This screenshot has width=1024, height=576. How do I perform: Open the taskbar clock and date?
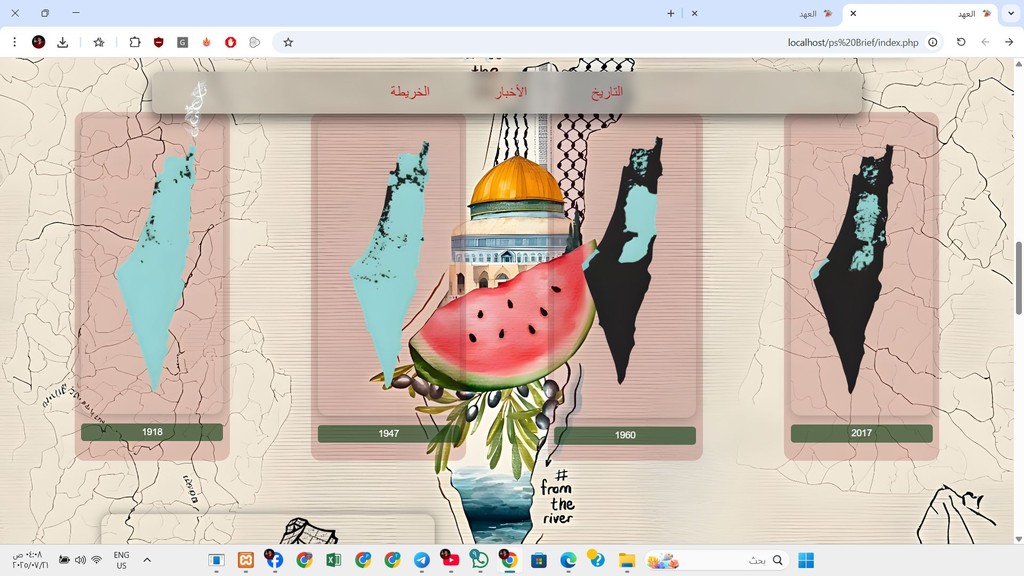pyautogui.click(x=29, y=560)
